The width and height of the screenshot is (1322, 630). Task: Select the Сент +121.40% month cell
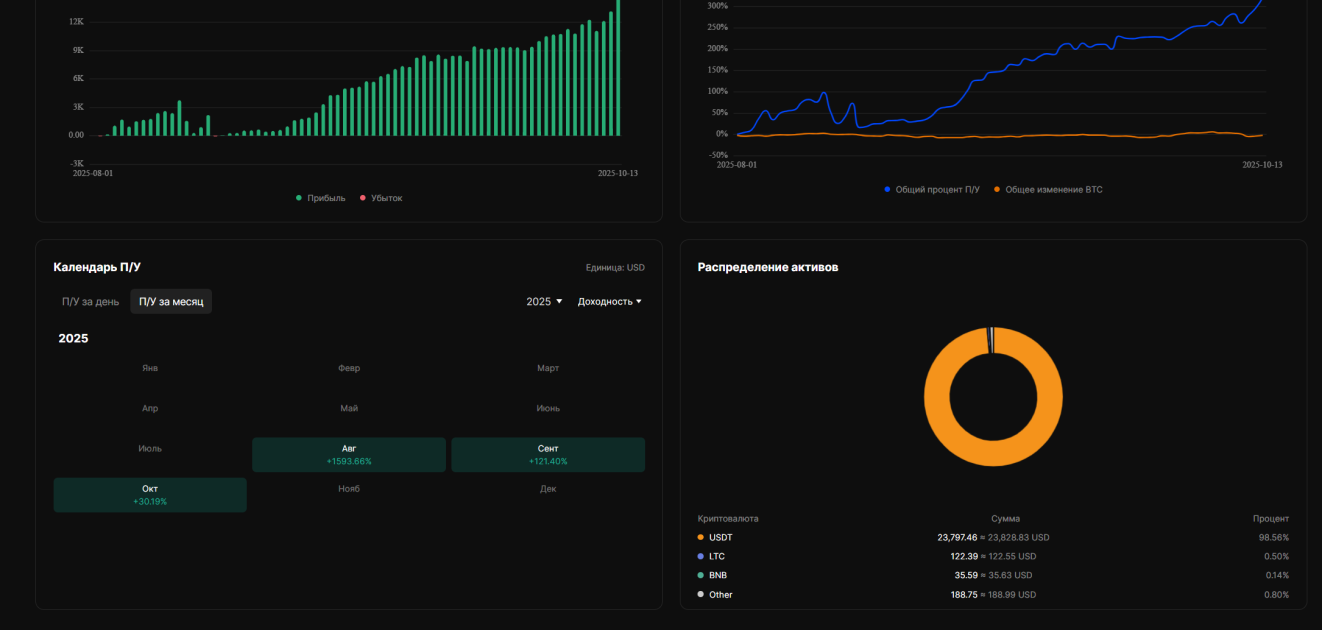548,455
